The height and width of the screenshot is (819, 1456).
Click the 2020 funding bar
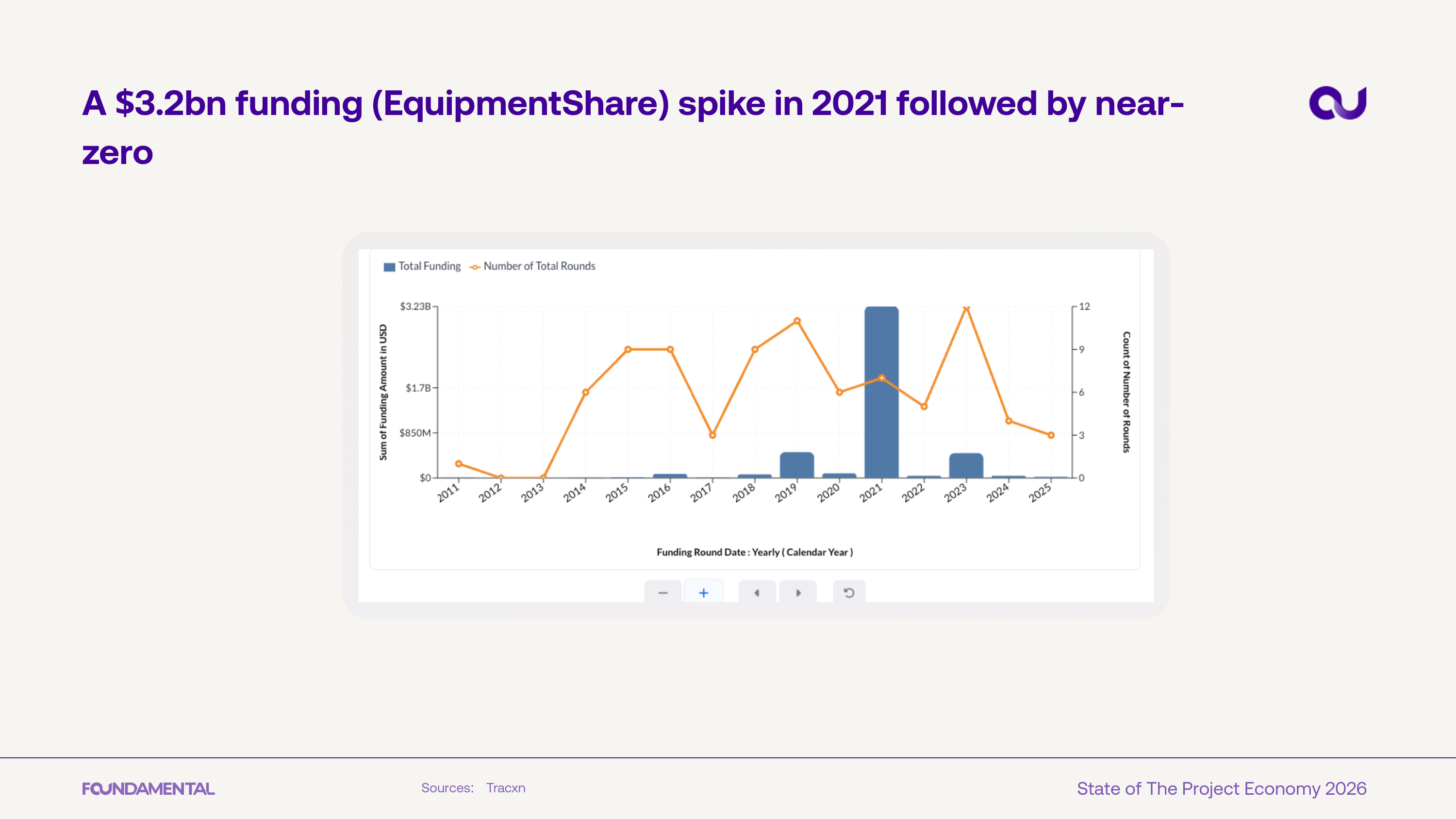[839, 475]
